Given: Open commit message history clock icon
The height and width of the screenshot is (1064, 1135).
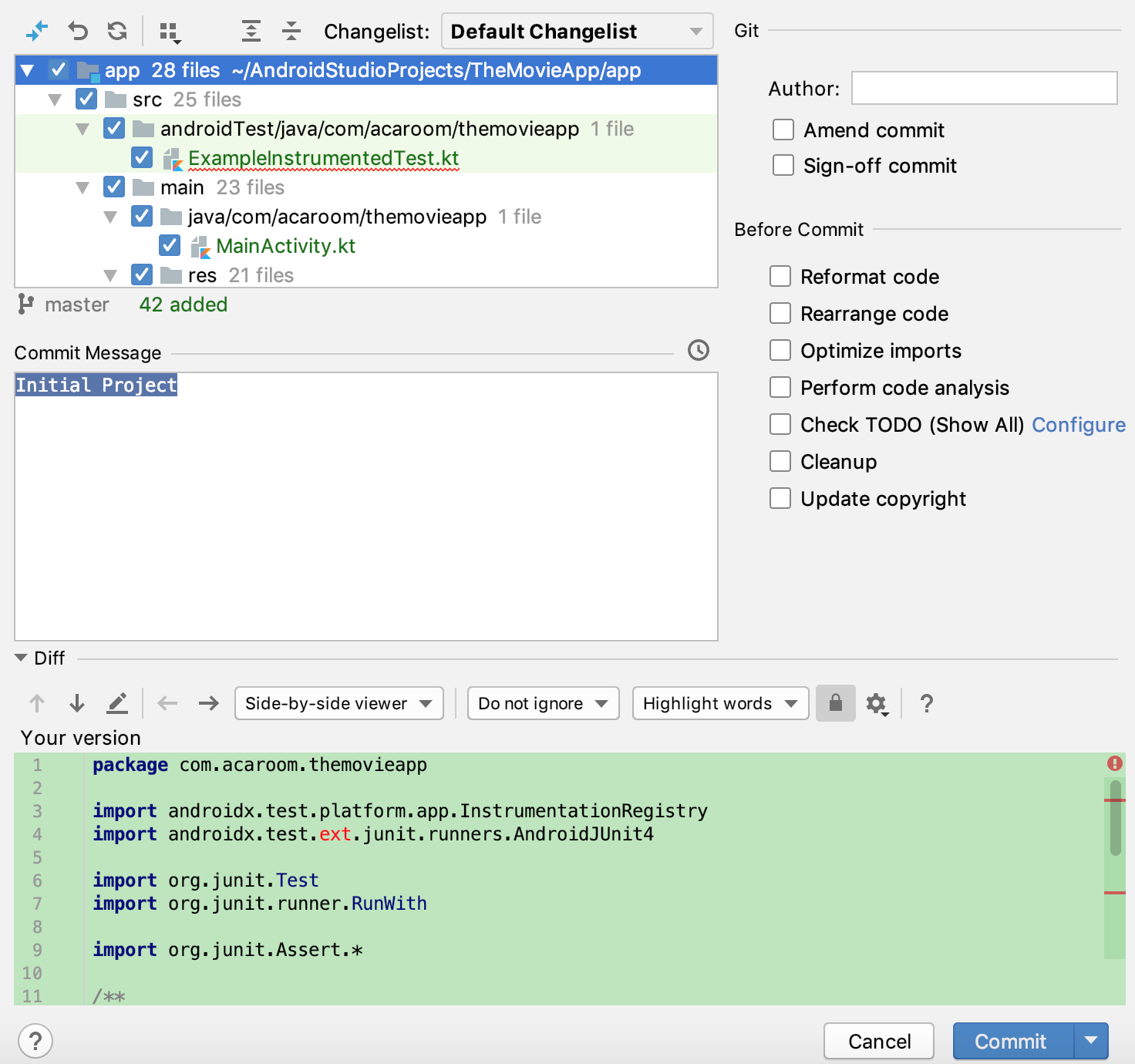Looking at the screenshot, I should [x=698, y=351].
